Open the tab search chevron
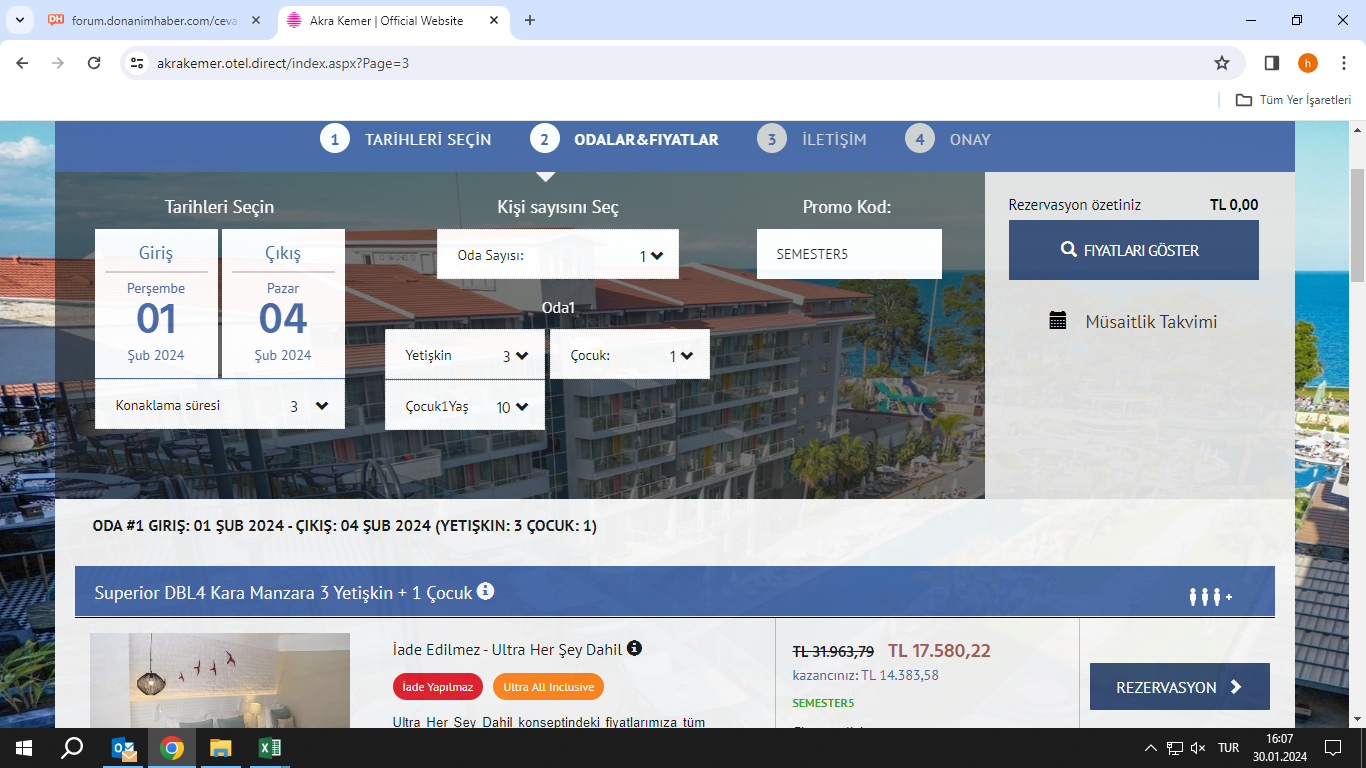1366x768 pixels. point(19,20)
